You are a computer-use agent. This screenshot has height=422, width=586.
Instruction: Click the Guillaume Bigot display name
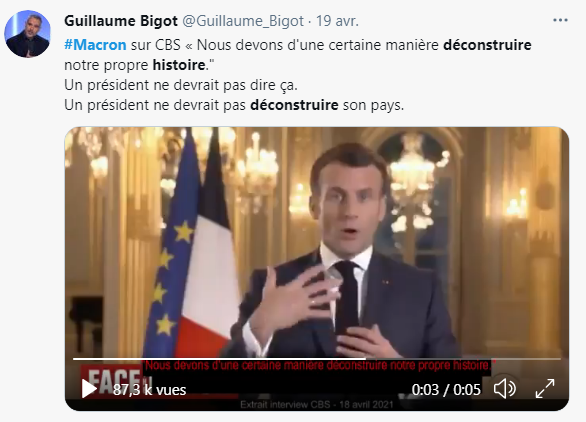121,21
